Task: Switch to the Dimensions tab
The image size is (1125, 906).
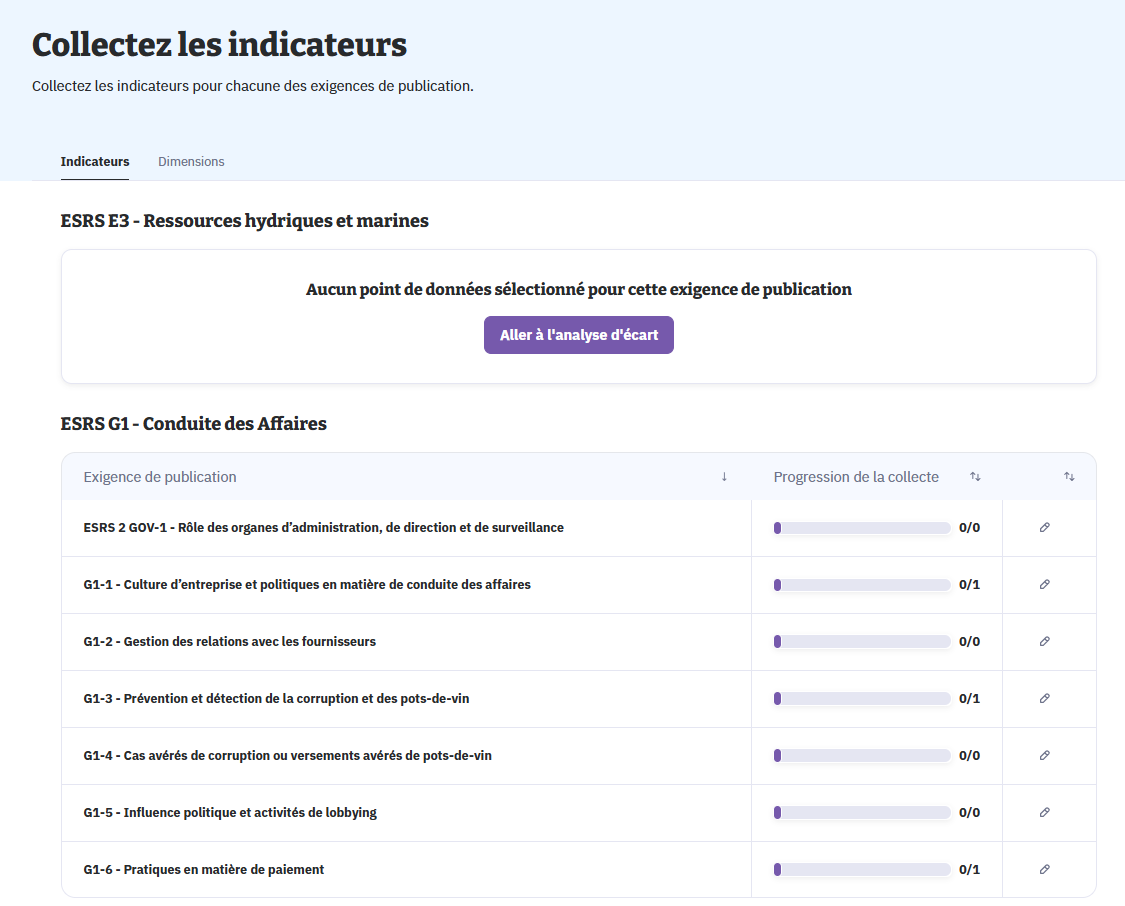Action: (x=191, y=161)
